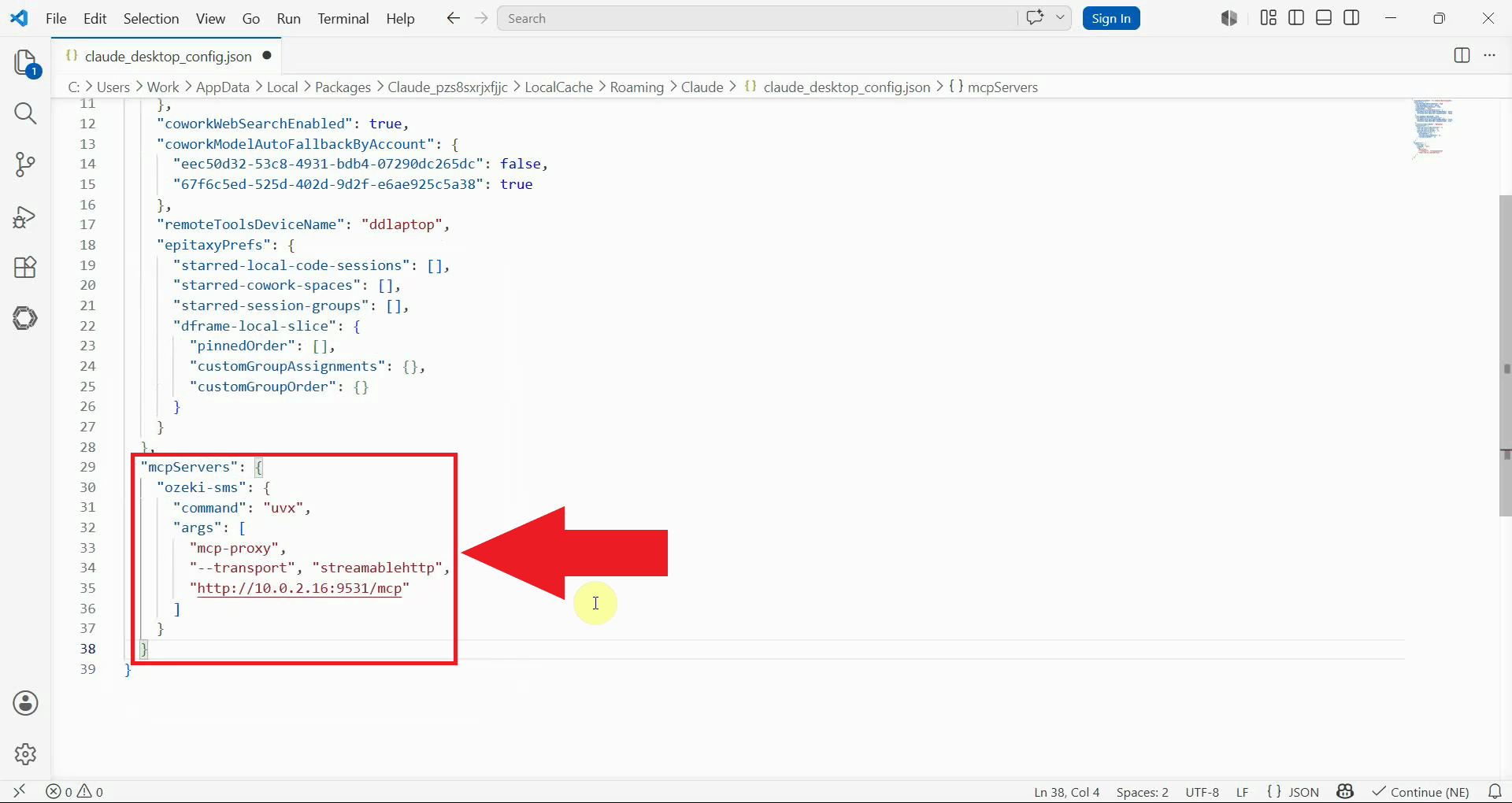Click line number 29 in the gutter
The width and height of the screenshot is (1512, 803).
click(x=87, y=467)
